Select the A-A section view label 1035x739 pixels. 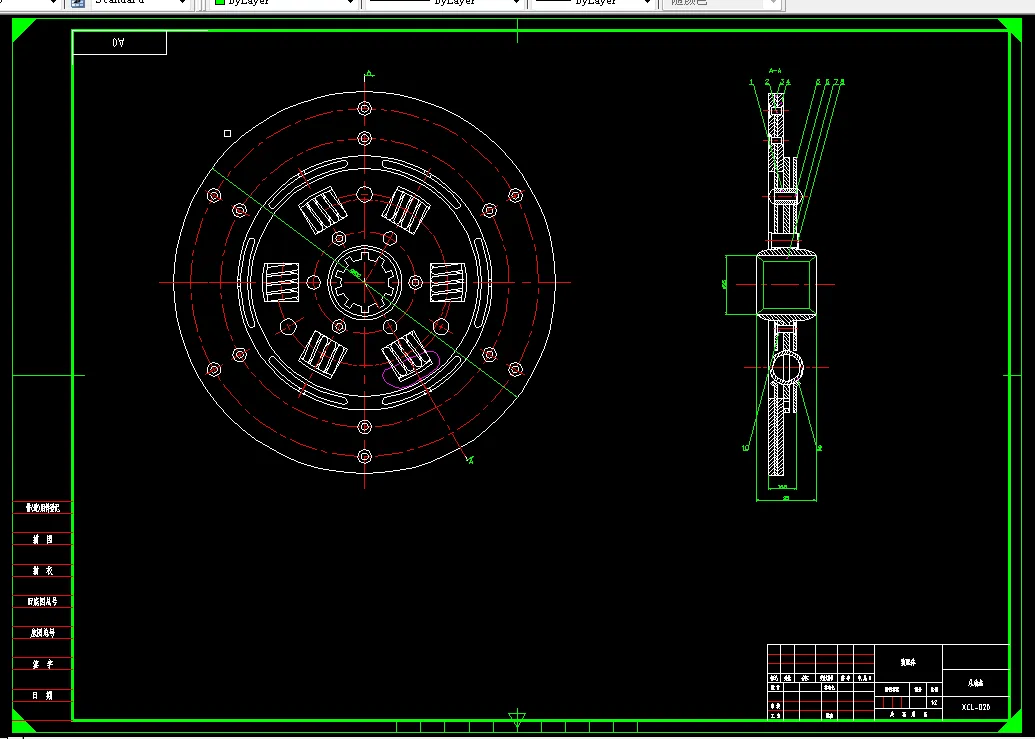(775, 70)
